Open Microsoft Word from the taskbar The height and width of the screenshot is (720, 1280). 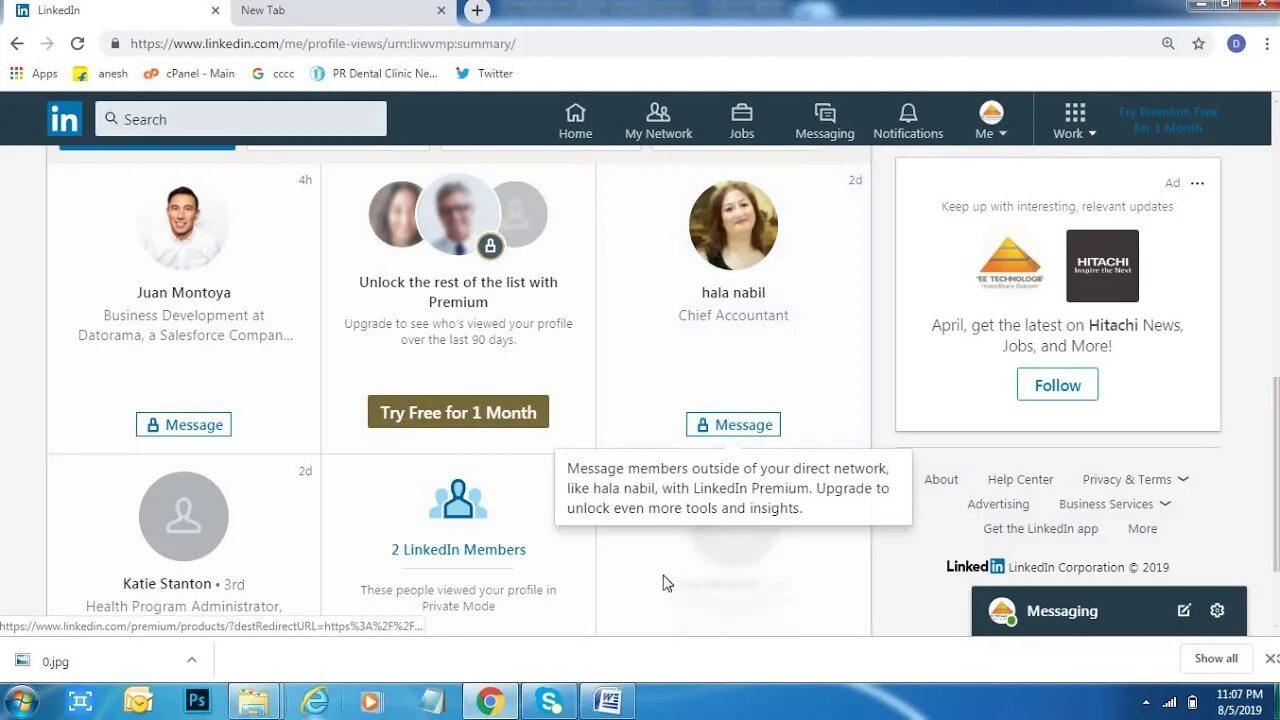coord(607,701)
